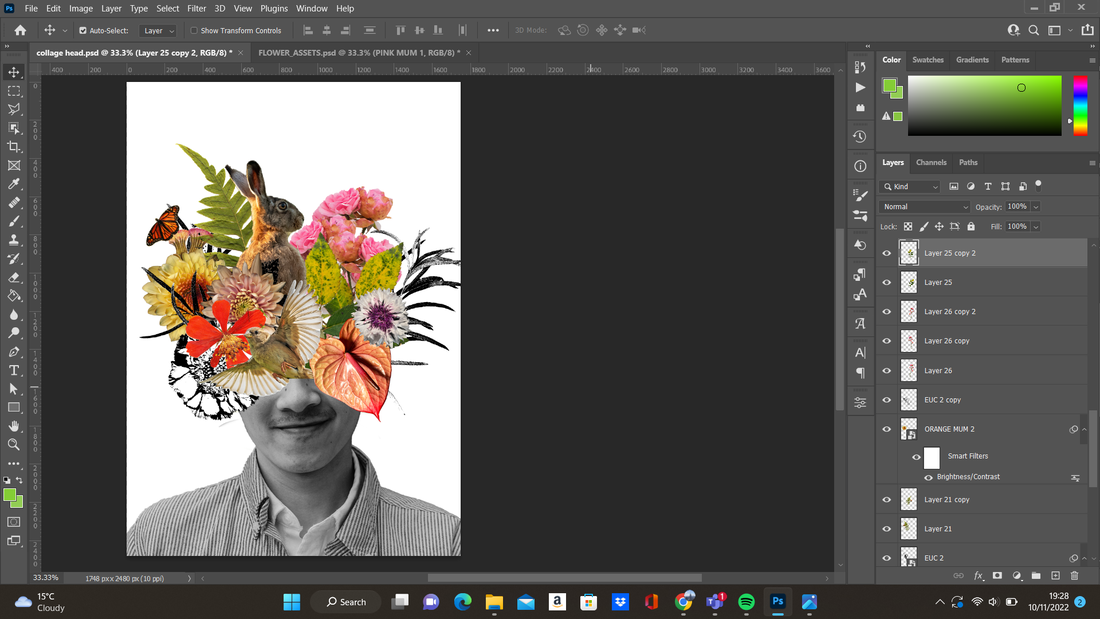
Task: Hide the Layer 25 layer
Action: coord(887,283)
